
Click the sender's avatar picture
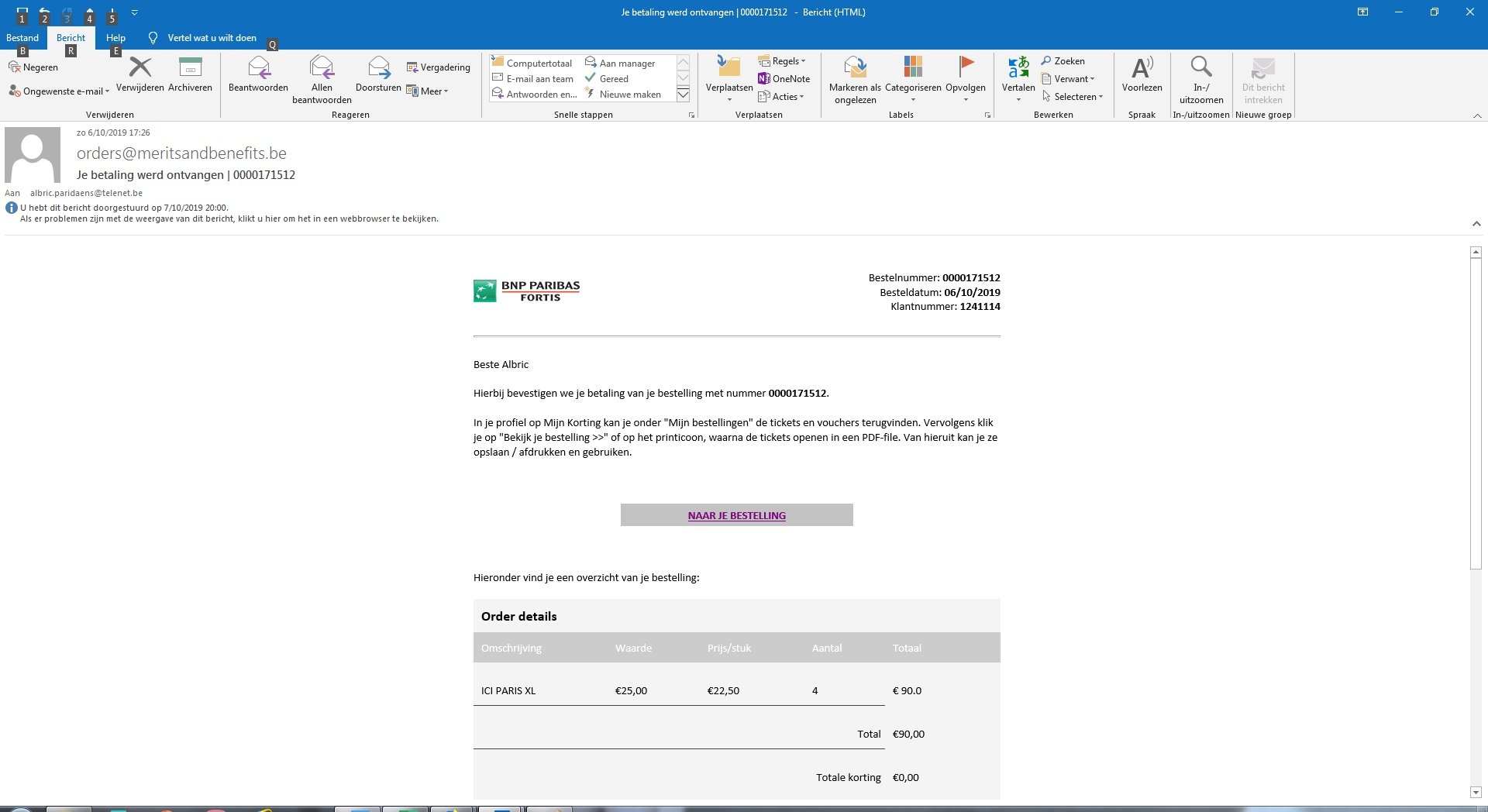33,155
